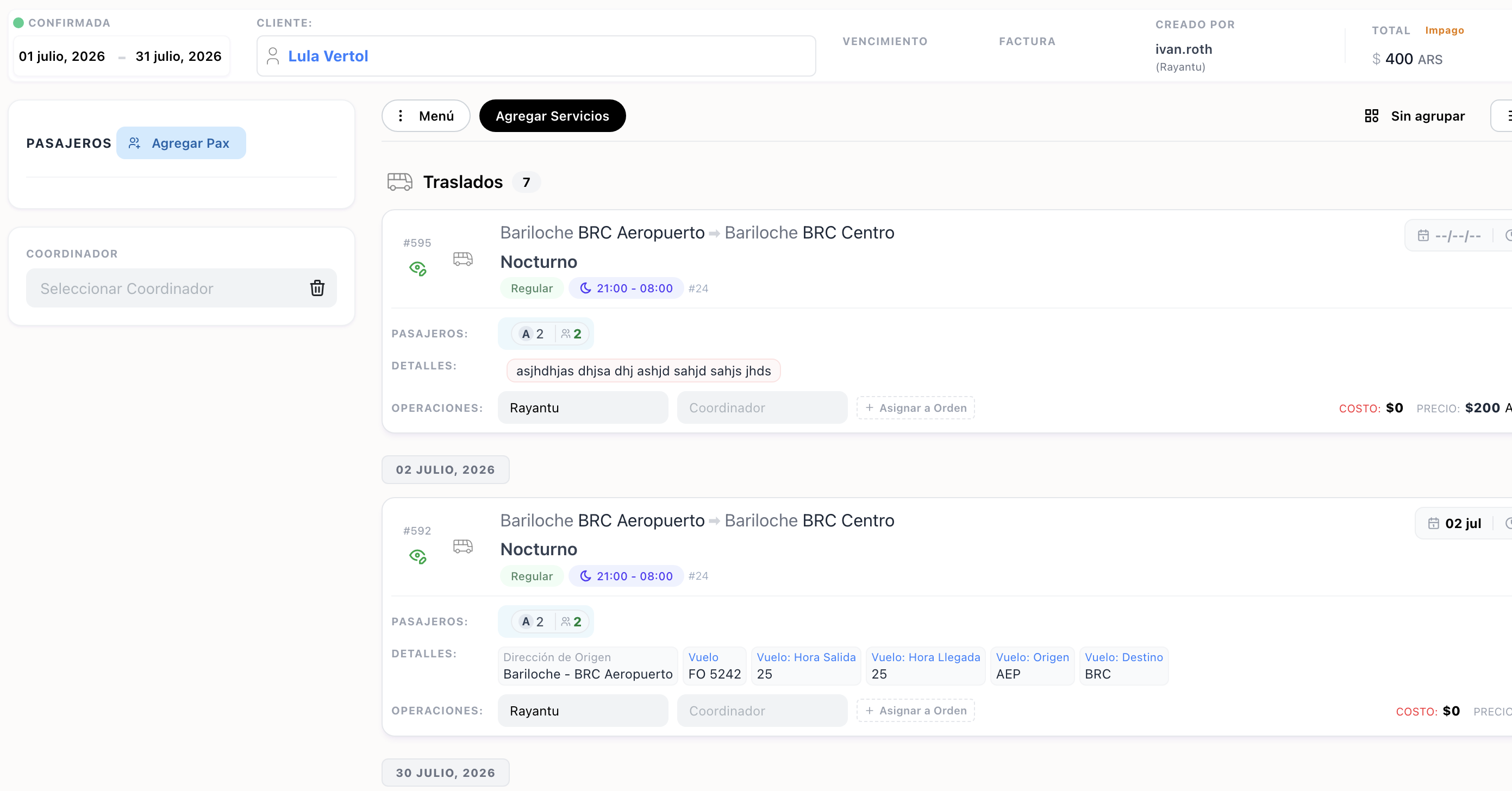Open the Sin agrupar grouping option
The image size is (1512, 791).
point(1415,116)
